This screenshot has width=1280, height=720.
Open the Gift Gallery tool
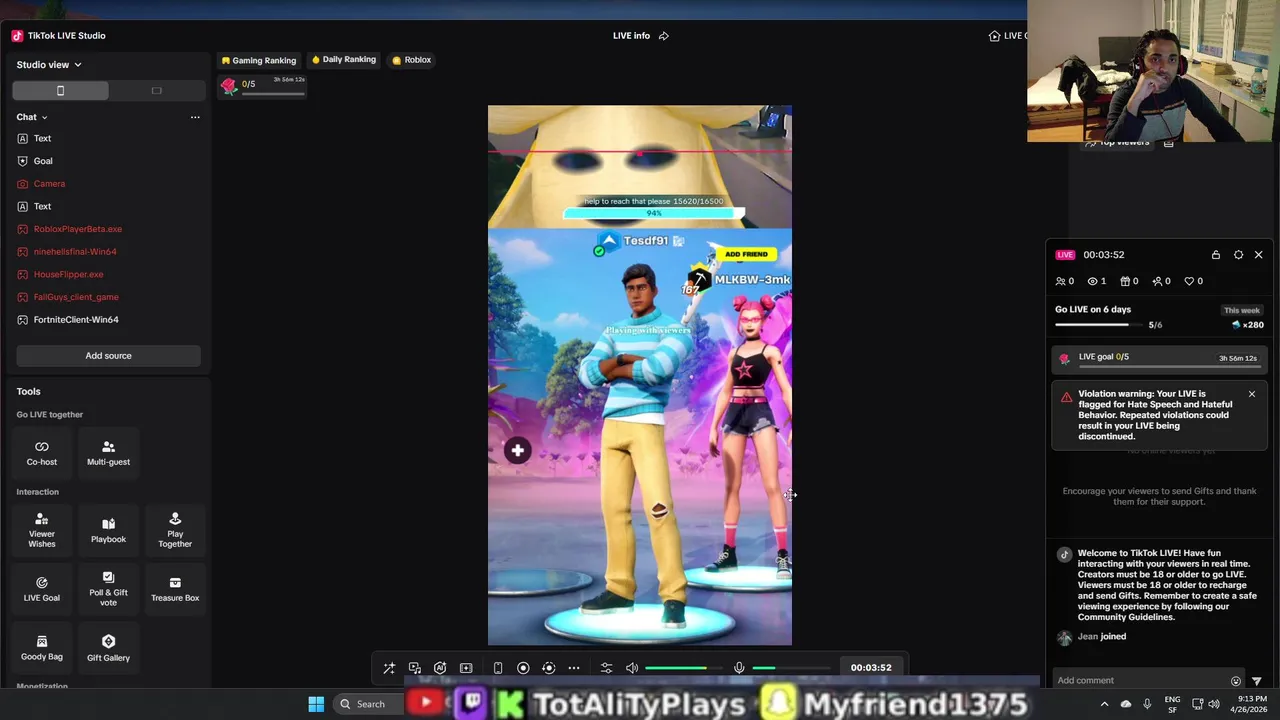click(x=108, y=648)
